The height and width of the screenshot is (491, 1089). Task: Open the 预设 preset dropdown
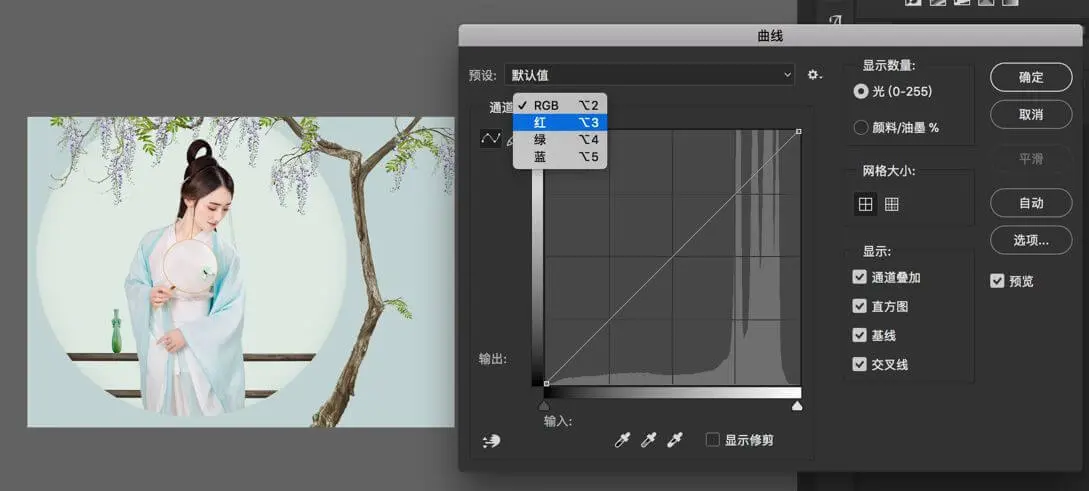coord(649,75)
